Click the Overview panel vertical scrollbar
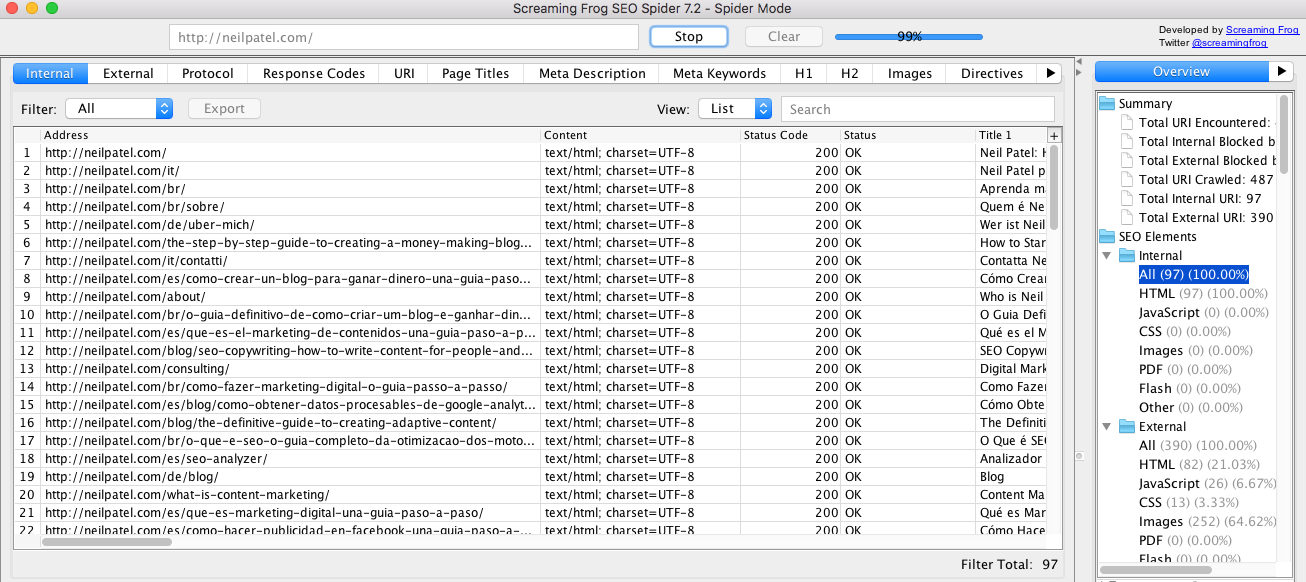This screenshot has width=1306, height=582. [1284, 135]
